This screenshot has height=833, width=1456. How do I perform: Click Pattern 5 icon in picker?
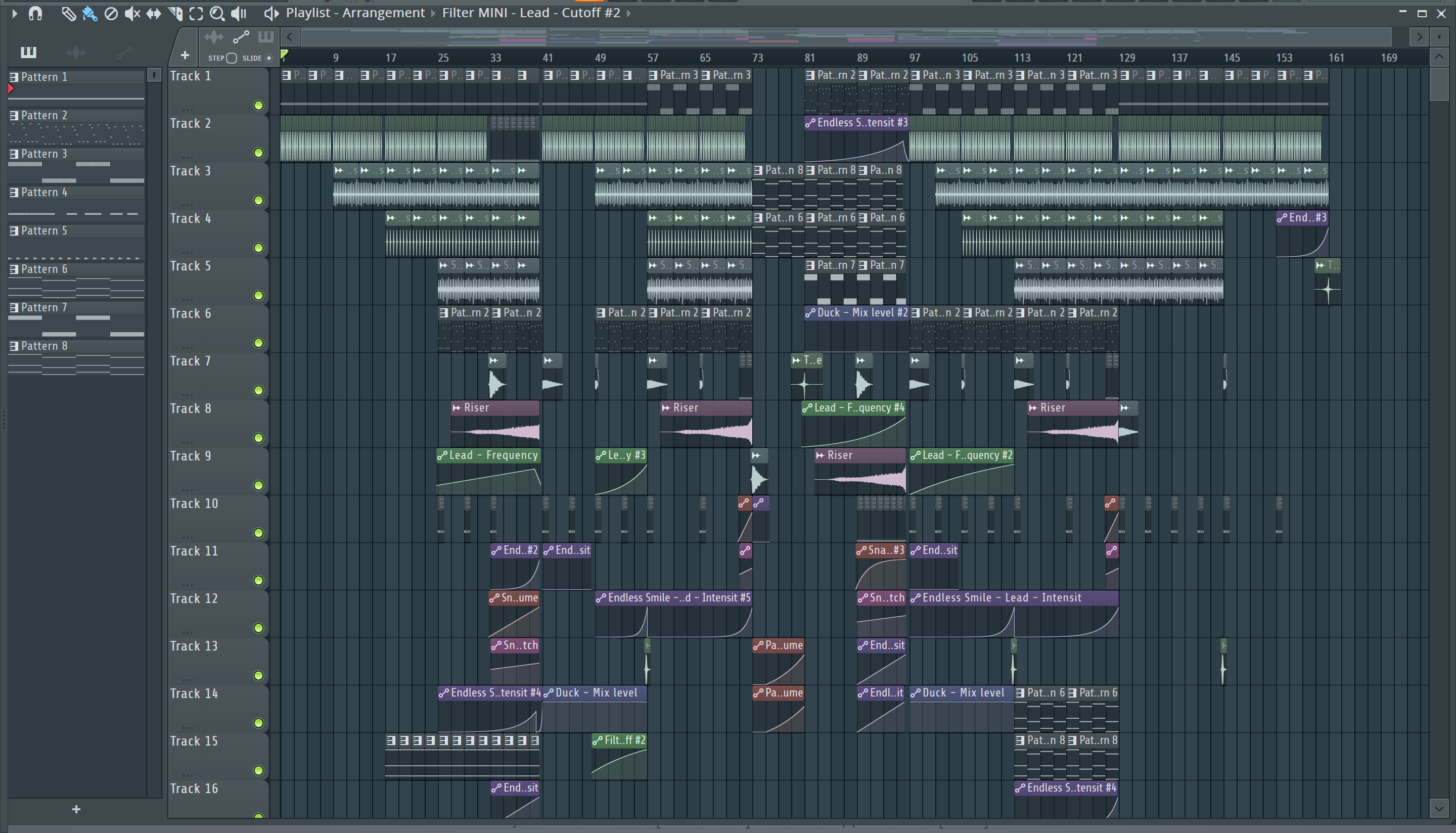pyautogui.click(x=14, y=231)
